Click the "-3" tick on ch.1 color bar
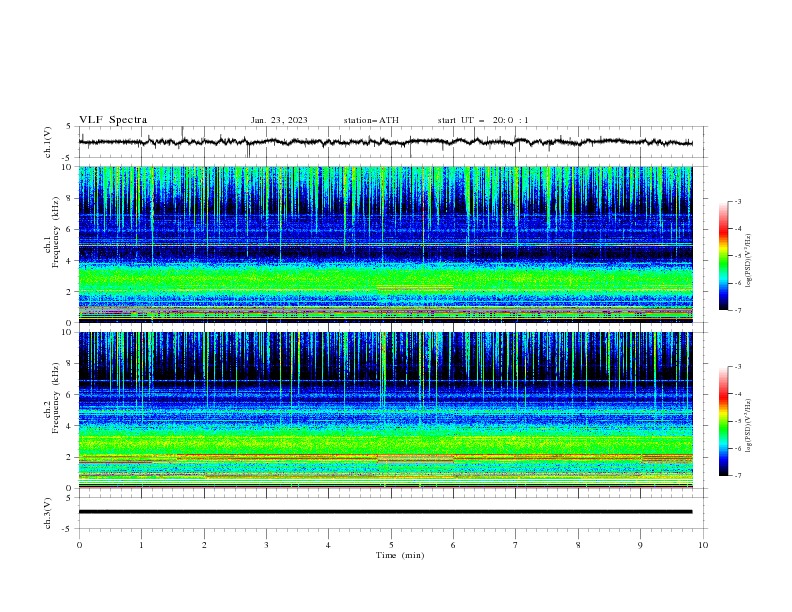This screenshot has height=612, width=792. point(737,201)
